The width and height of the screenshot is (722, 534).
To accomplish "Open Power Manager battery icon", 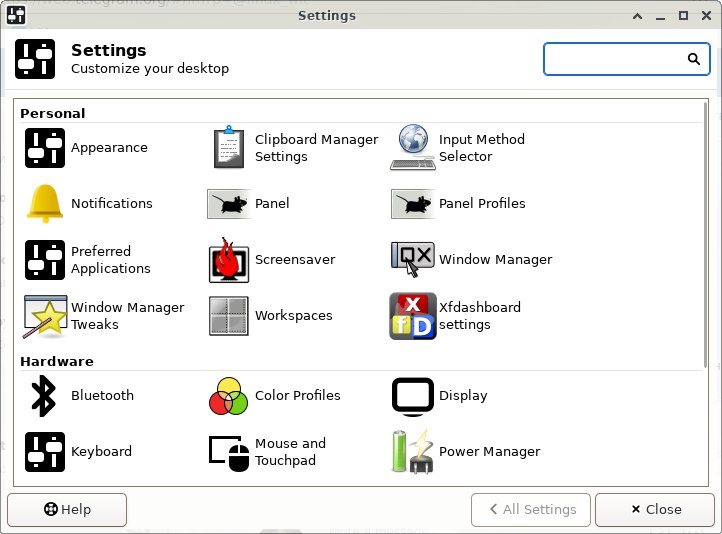I will coord(413,452).
